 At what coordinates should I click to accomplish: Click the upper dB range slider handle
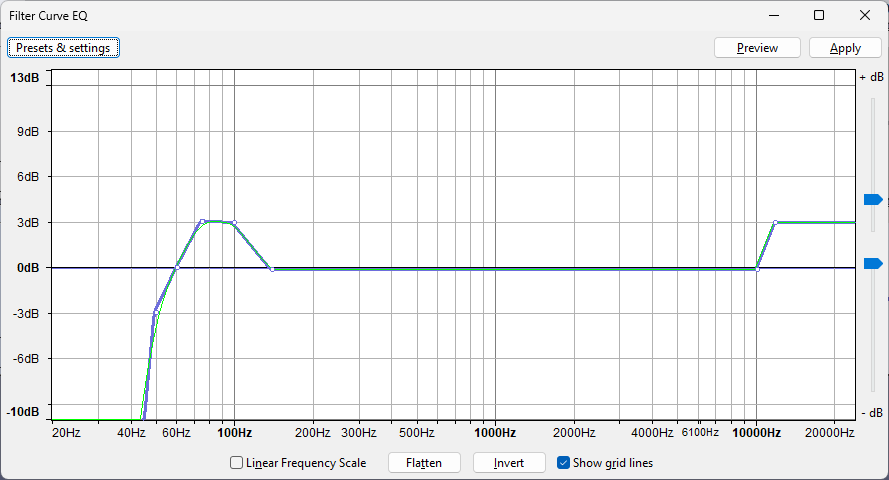[873, 199]
